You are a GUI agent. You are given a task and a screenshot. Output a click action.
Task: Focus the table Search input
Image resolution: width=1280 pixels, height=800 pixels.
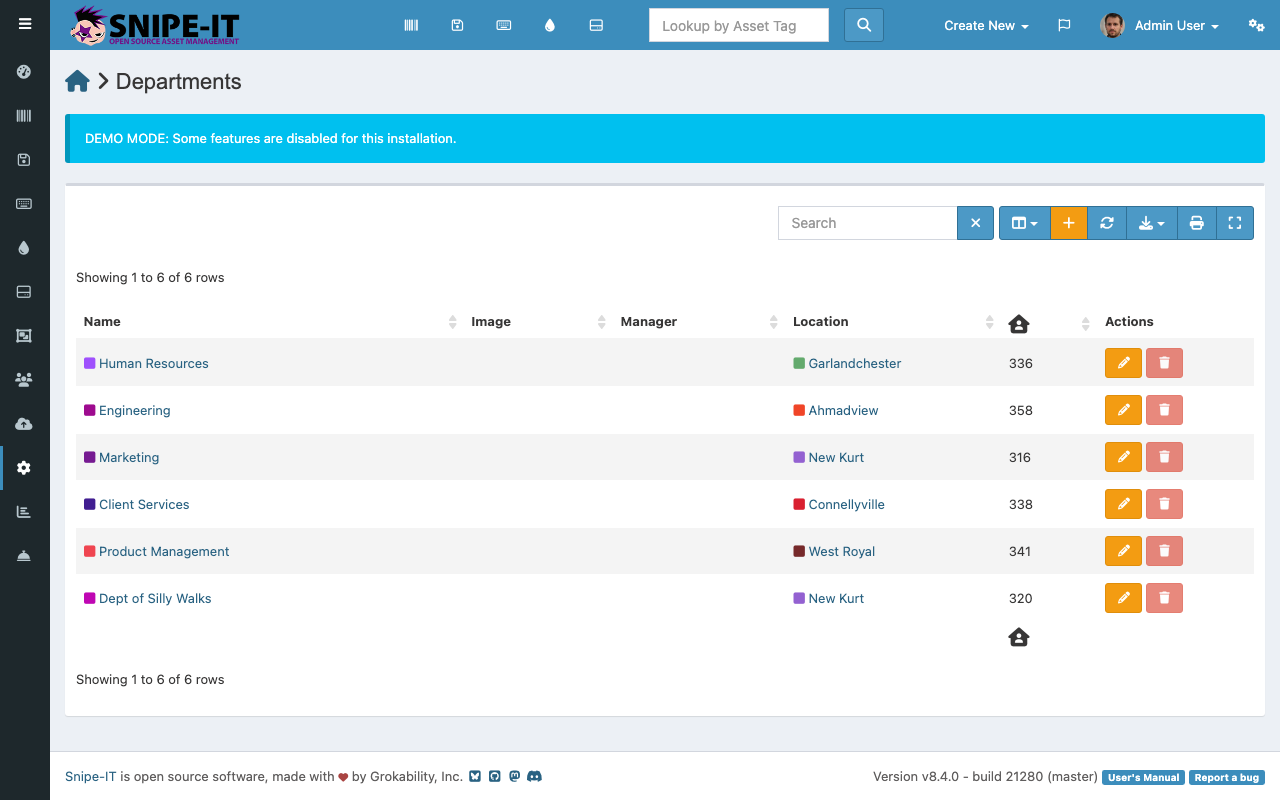click(867, 223)
